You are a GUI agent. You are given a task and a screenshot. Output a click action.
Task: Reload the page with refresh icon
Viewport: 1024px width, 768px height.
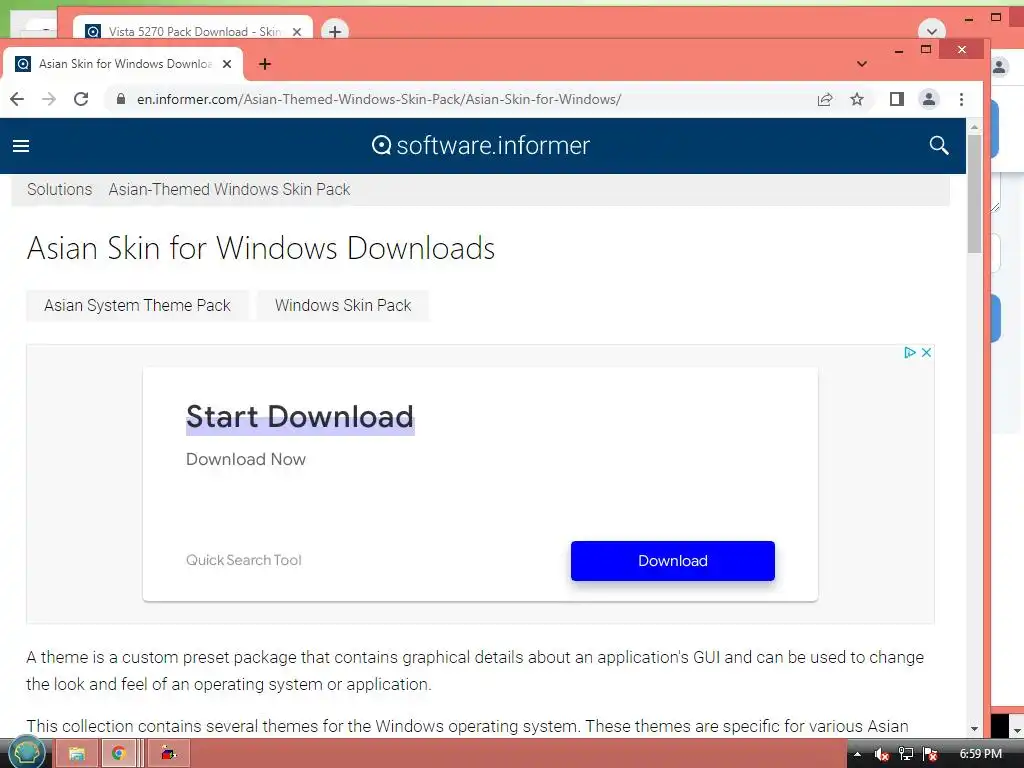point(81,99)
